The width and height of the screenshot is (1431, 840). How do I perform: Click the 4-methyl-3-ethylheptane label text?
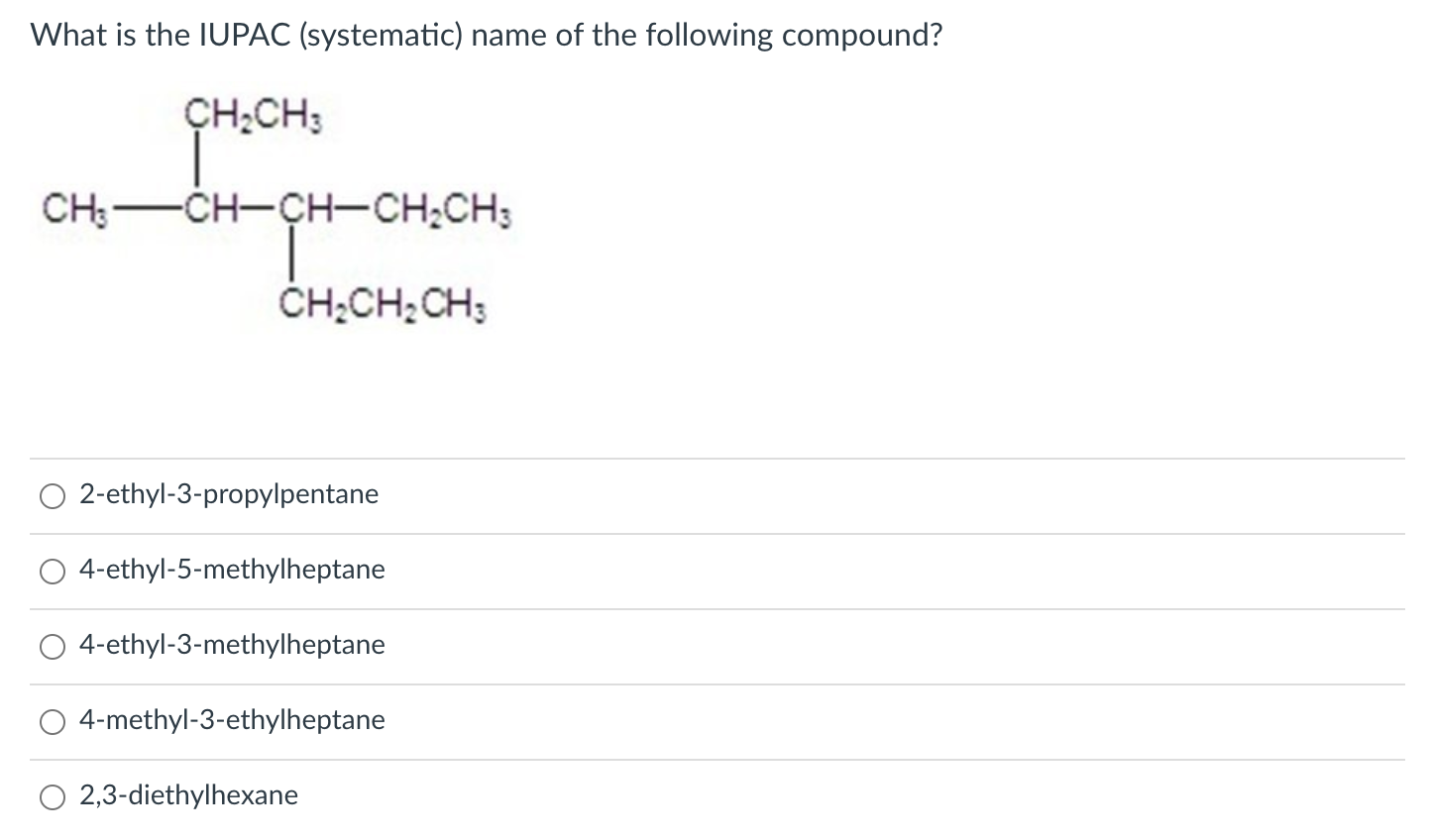click(232, 720)
